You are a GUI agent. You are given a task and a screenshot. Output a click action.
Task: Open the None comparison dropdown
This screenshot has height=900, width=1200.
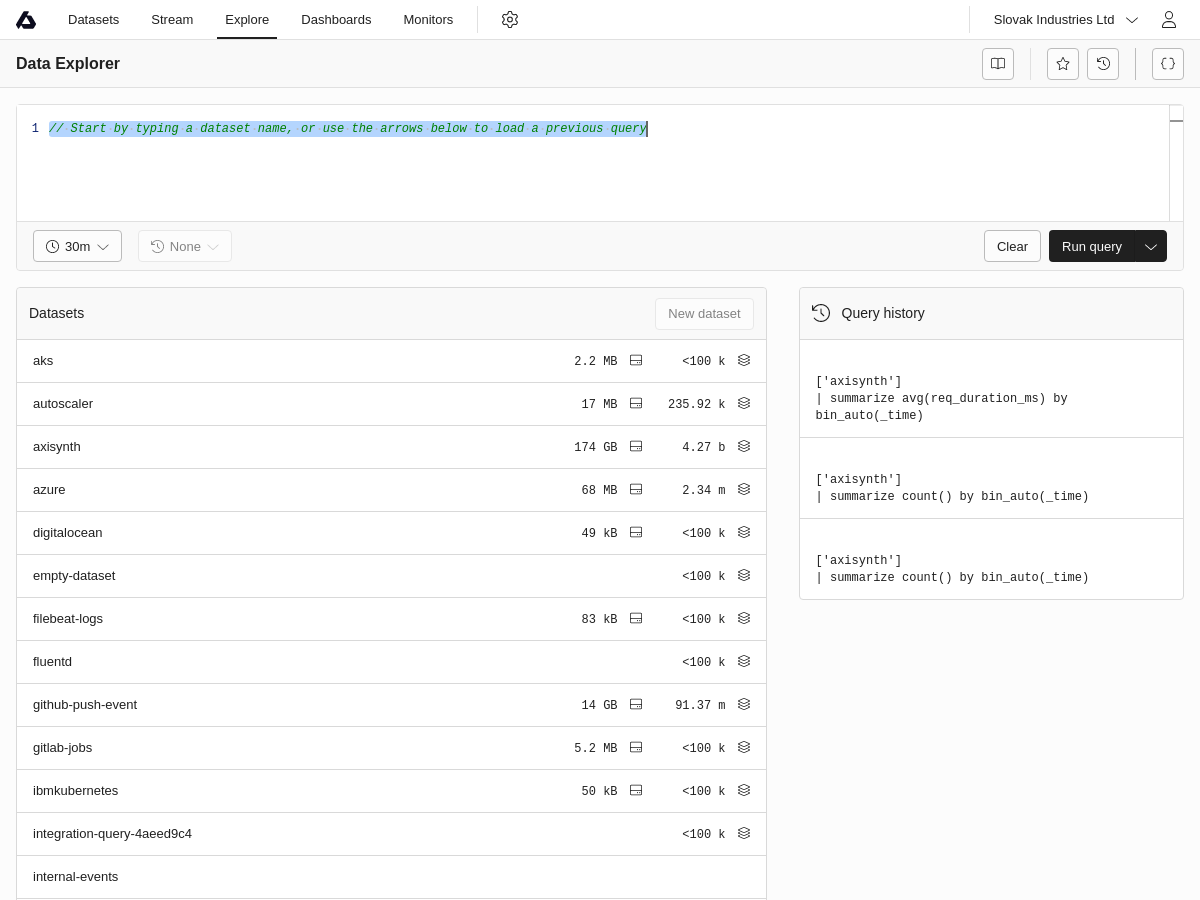click(x=185, y=246)
